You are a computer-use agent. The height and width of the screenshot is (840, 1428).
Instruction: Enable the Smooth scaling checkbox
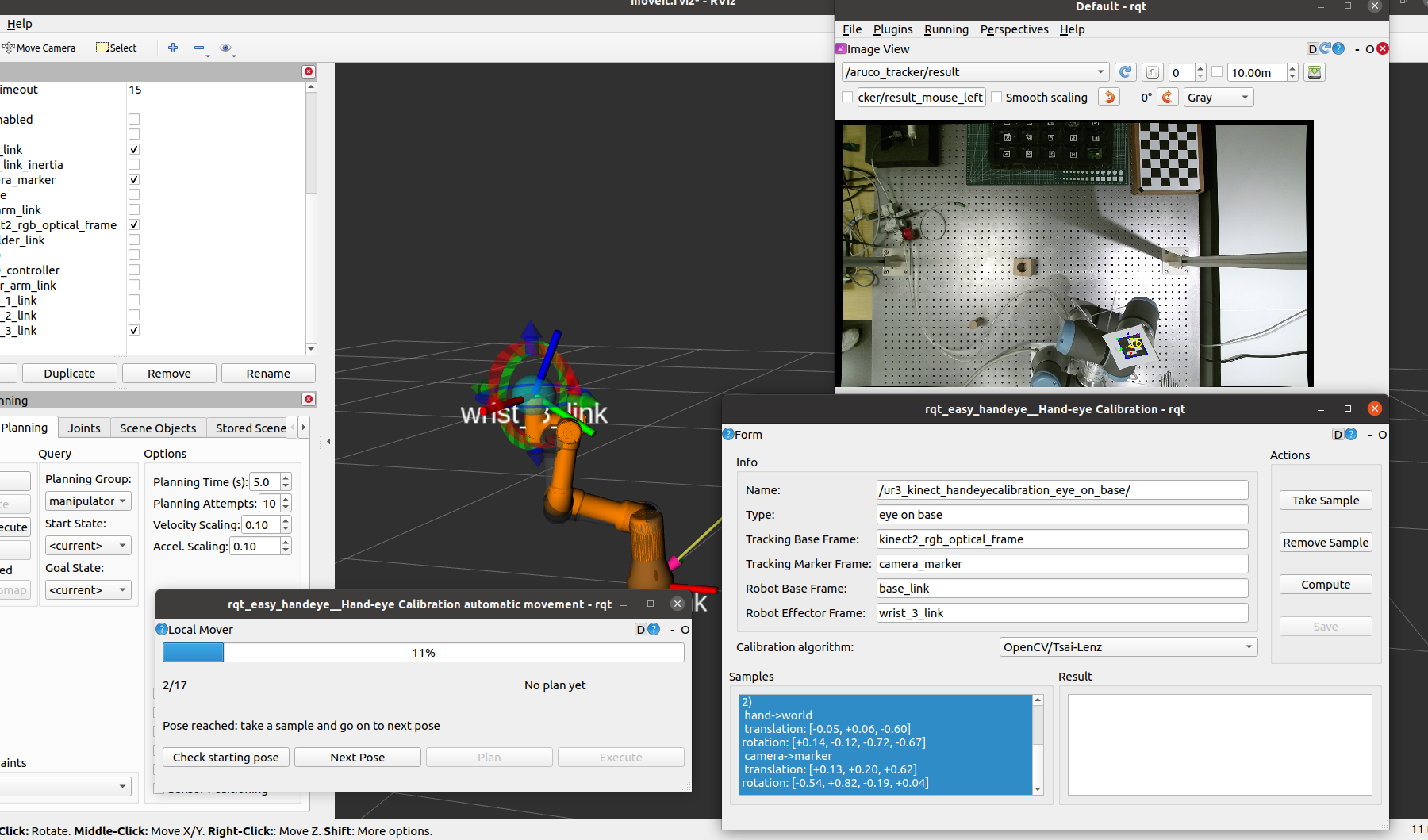pos(997,97)
